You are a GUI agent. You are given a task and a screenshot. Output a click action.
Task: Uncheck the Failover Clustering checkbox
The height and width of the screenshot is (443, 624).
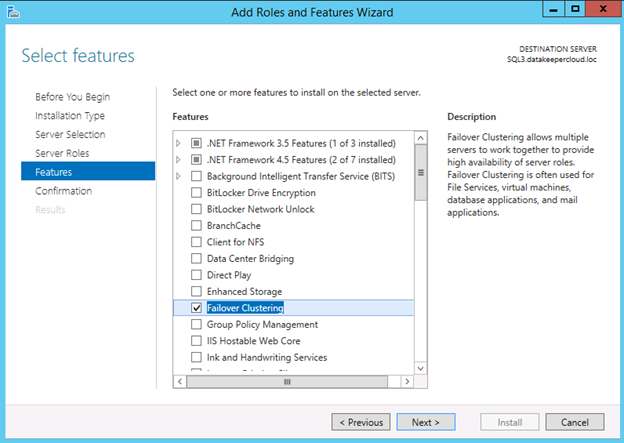pyautogui.click(x=197, y=308)
